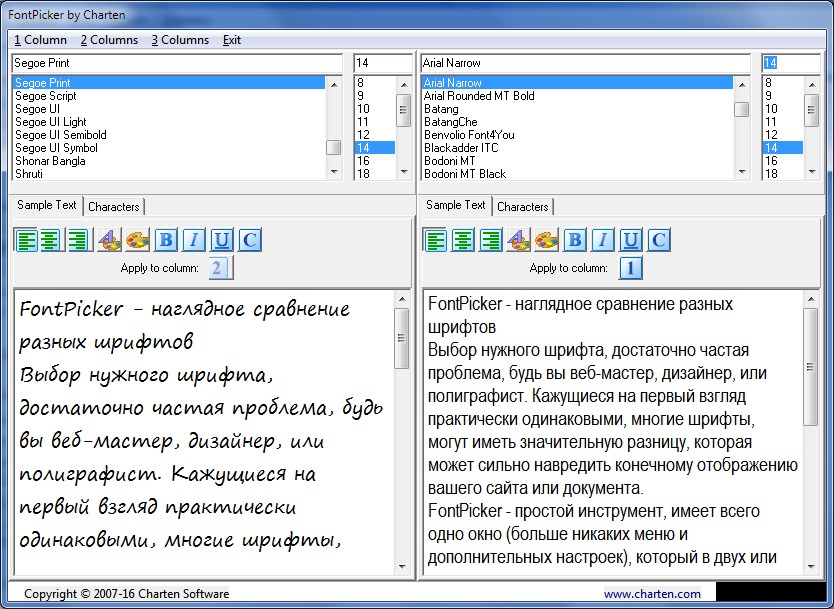The height and width of the screenshot is (609, 834).
Task: Select Segoe UI Symbol font
Action: point(169,148)
